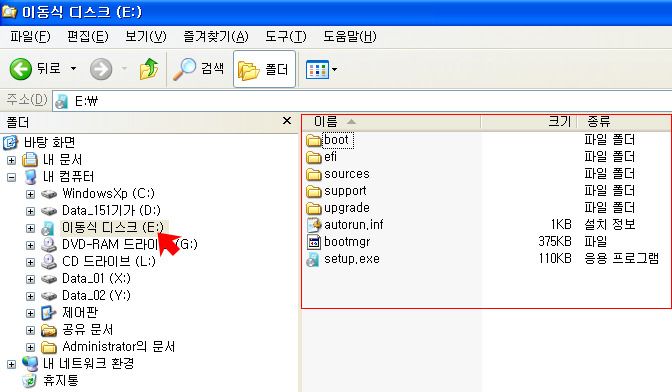Click the bootmgr file icon
This screenshot has height=392, width=672.
pos(314,242)
